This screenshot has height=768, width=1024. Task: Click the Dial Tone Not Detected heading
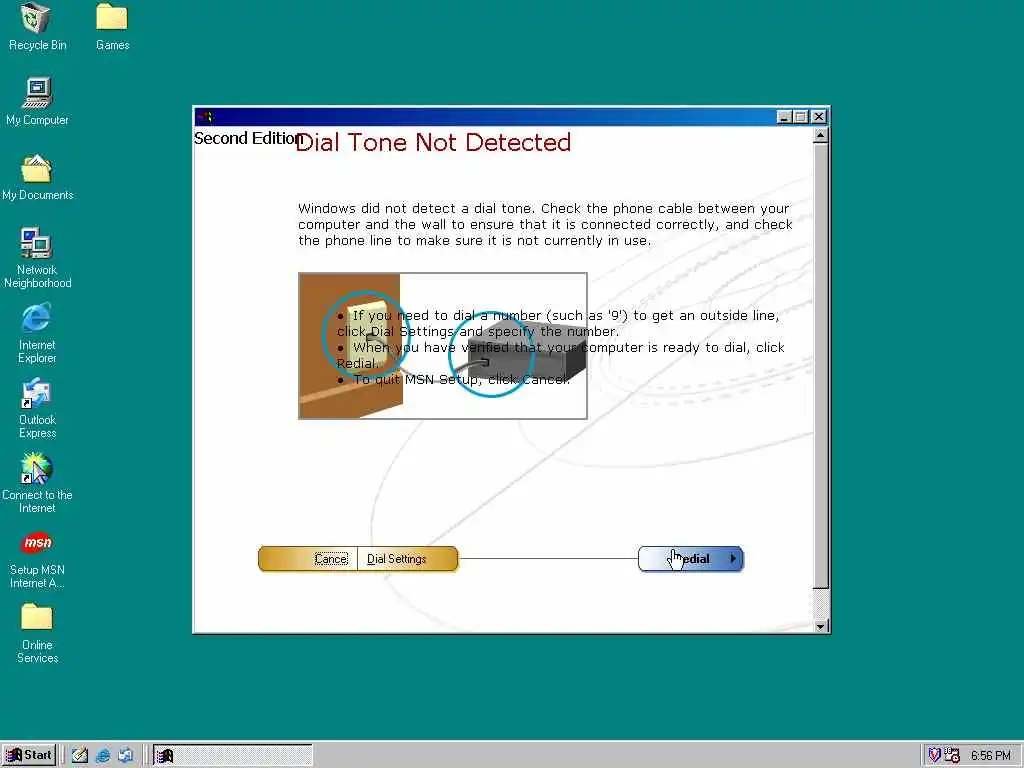433,142
